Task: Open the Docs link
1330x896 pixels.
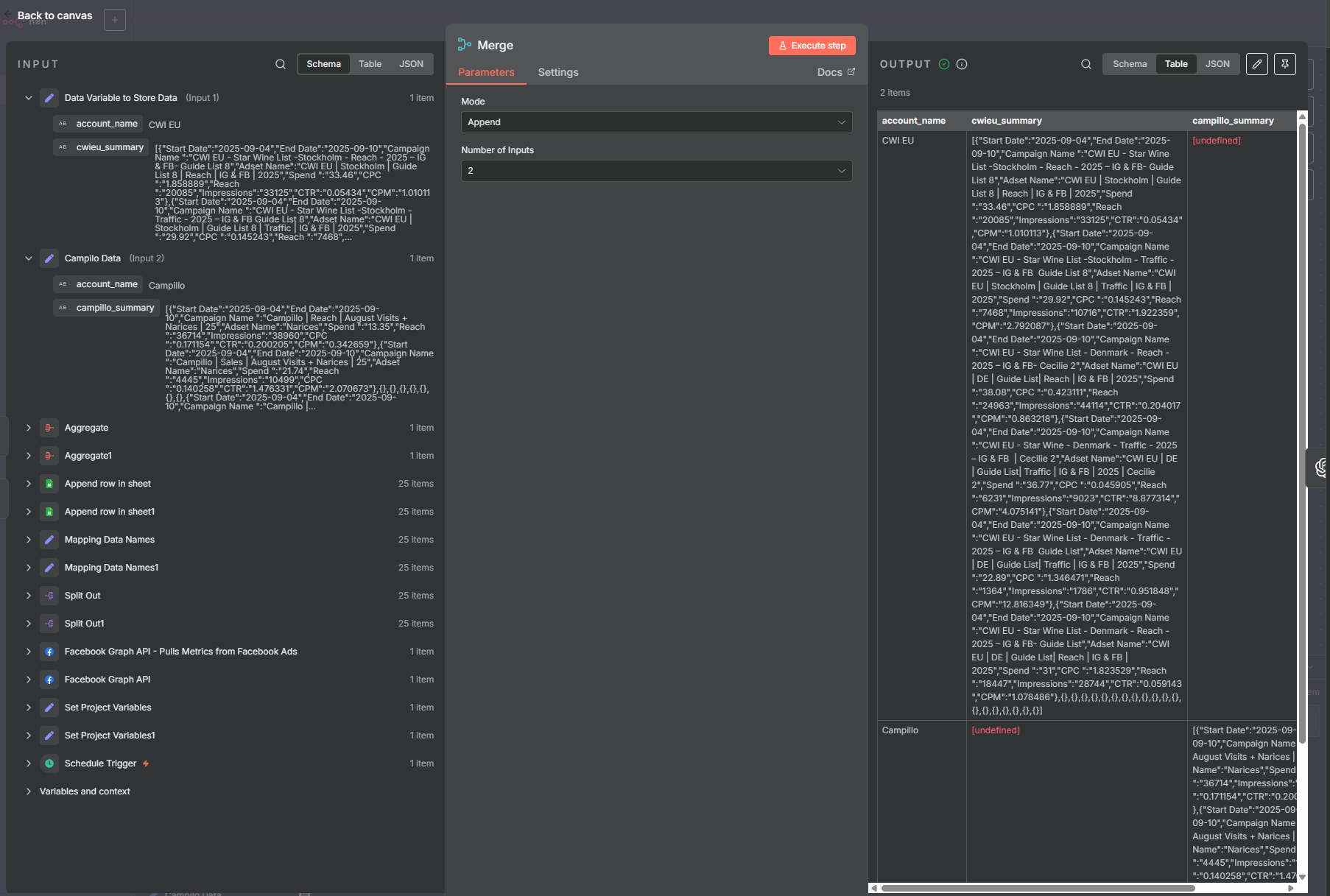Action: [x=835, y=72]
